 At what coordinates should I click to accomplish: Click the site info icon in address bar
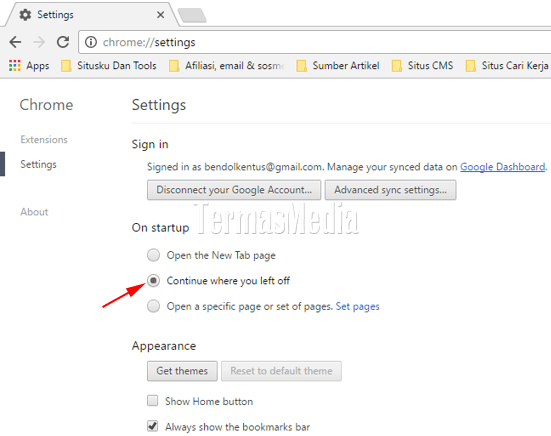(x=91, y=42)
